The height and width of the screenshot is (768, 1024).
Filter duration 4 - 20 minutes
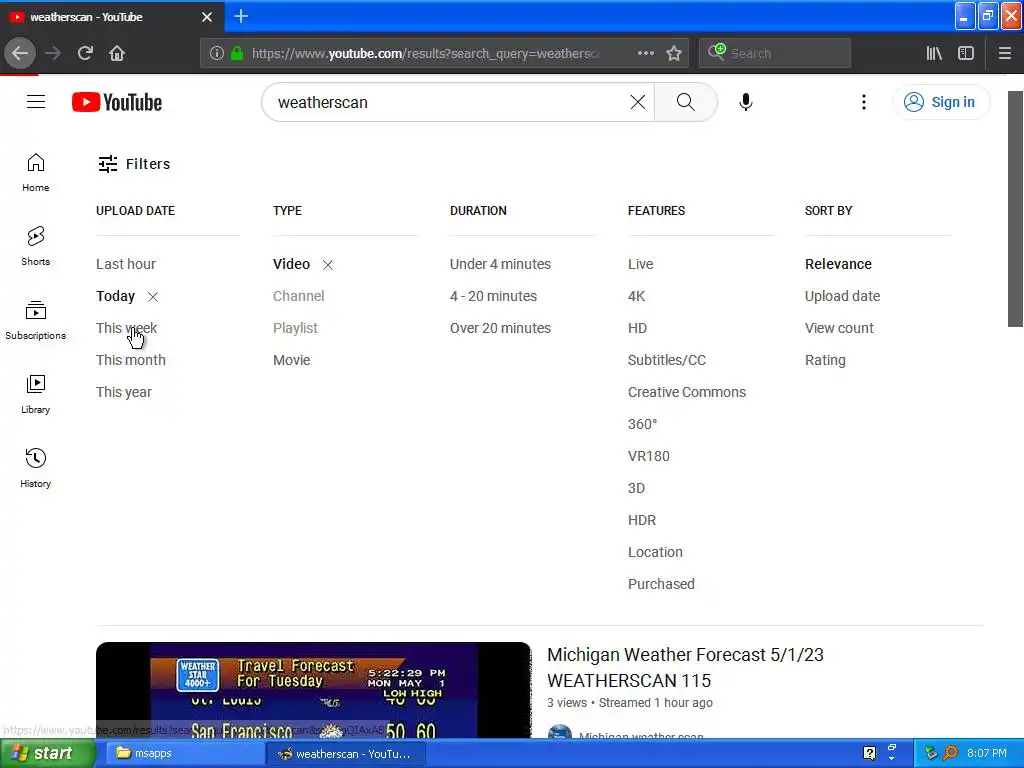click(493, 296)
